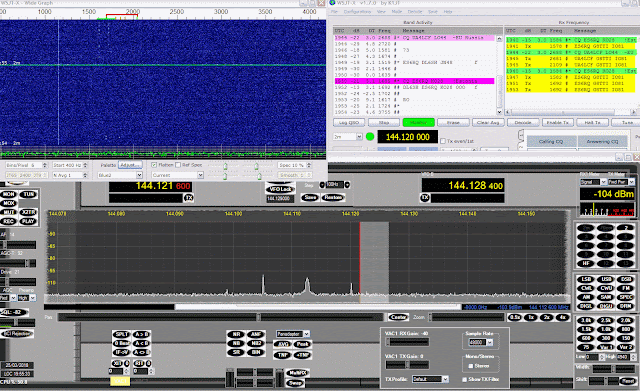Toggle the green Monitor button
The height and width of the screenshot is (391, 640).
click(418, 122)
